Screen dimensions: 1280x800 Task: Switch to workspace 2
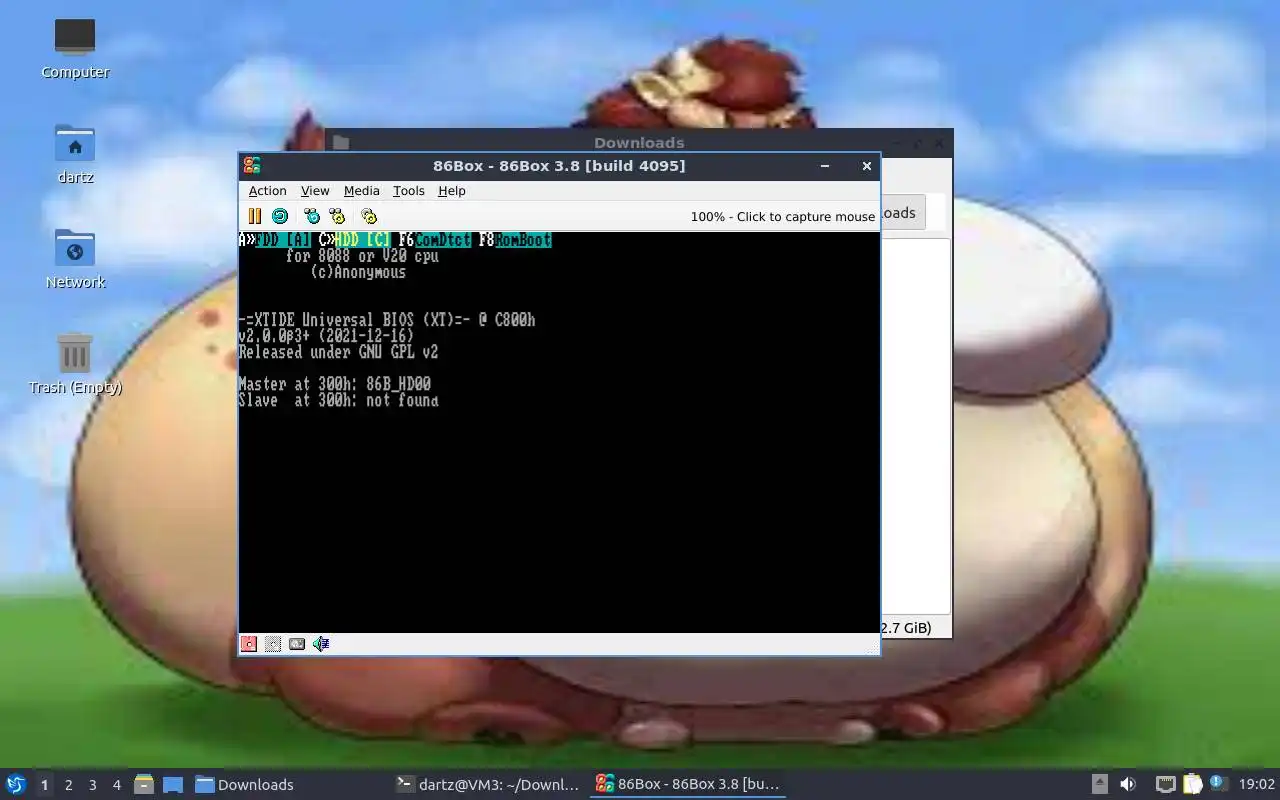[x=68, y=785]
